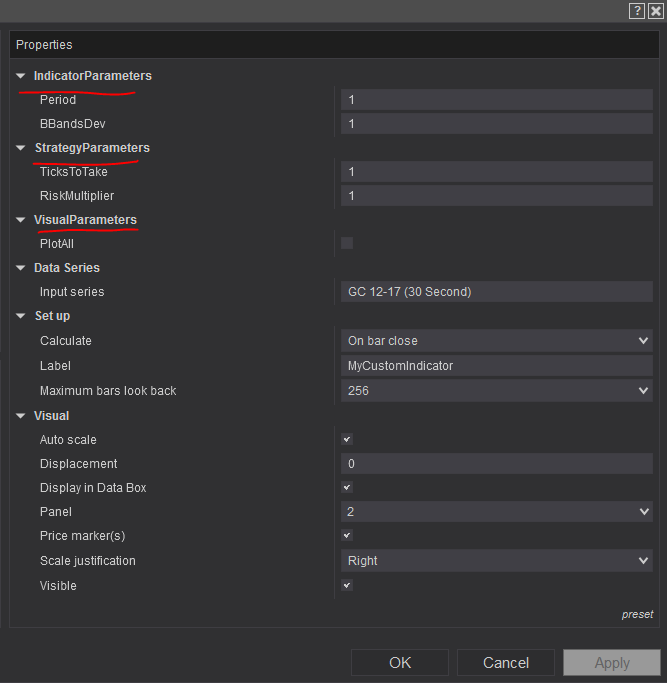Collapse the Visual section arrow
The width and height of the screenshot is (667, 683).
tap(21, 416)
